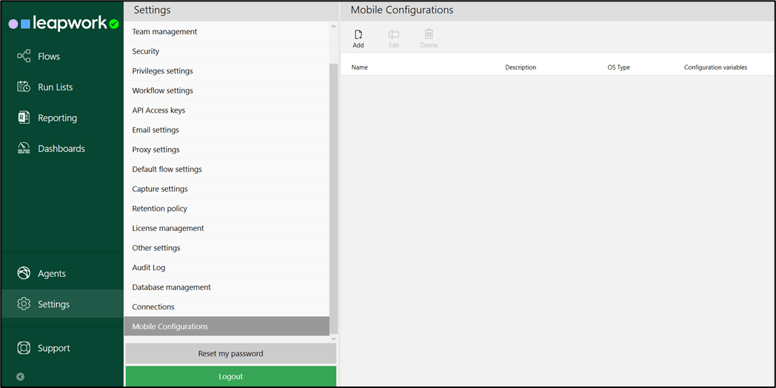Sort by the OS Type column header
This screenshot has height=388, width=776.
click(x=619, y=67)
